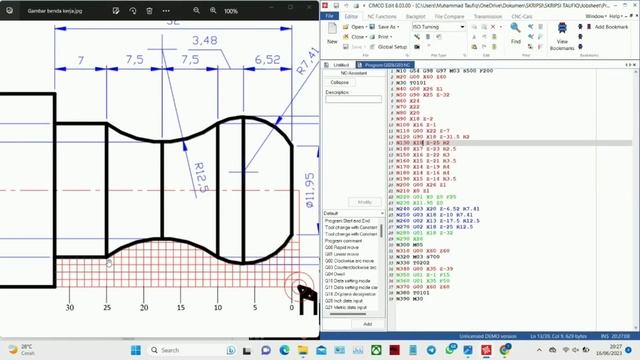Click code line N10 G54 G98 G97
The image size is (640, 360).
444,71
